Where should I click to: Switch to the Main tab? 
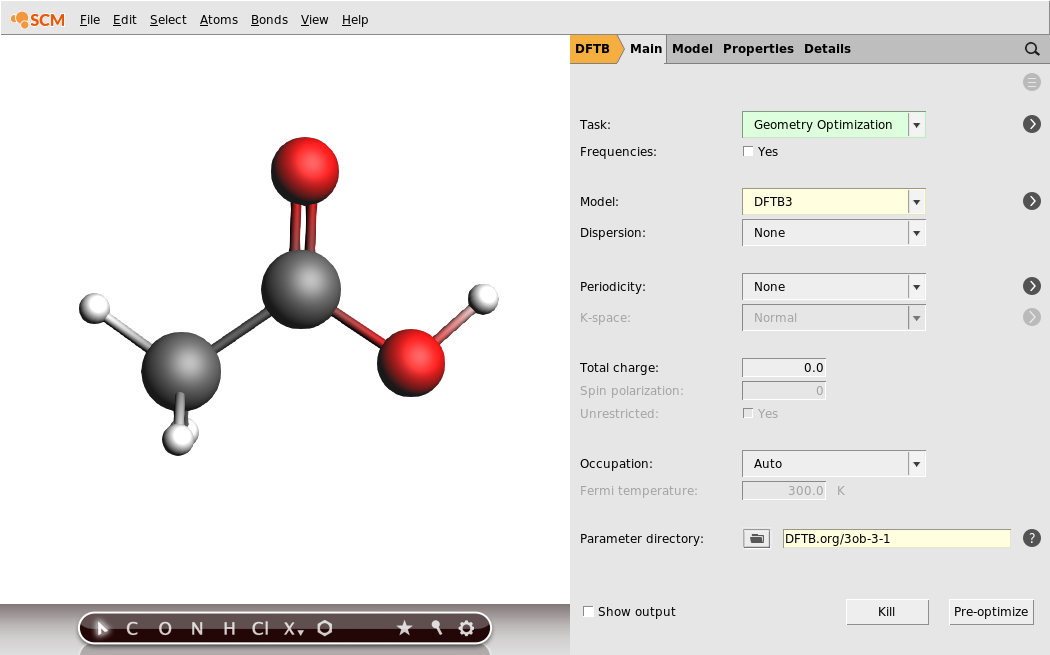[646, 49]
